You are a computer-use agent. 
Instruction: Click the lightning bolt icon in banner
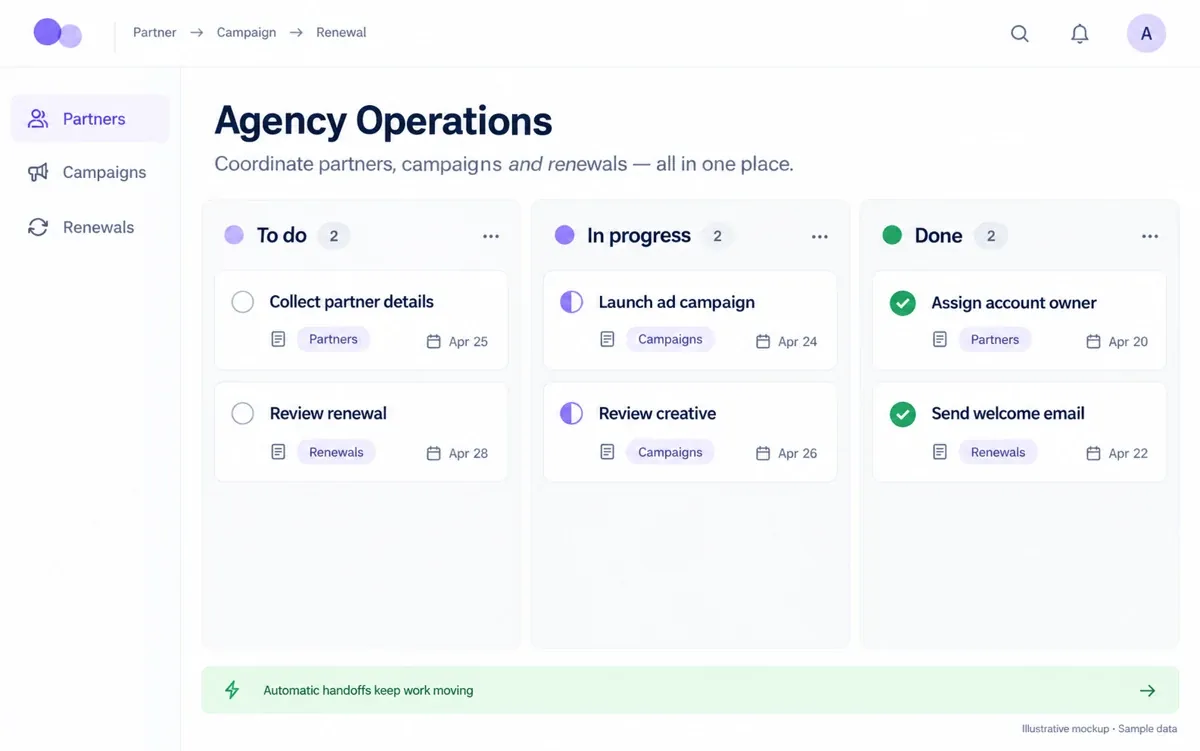tap(232, 690)
